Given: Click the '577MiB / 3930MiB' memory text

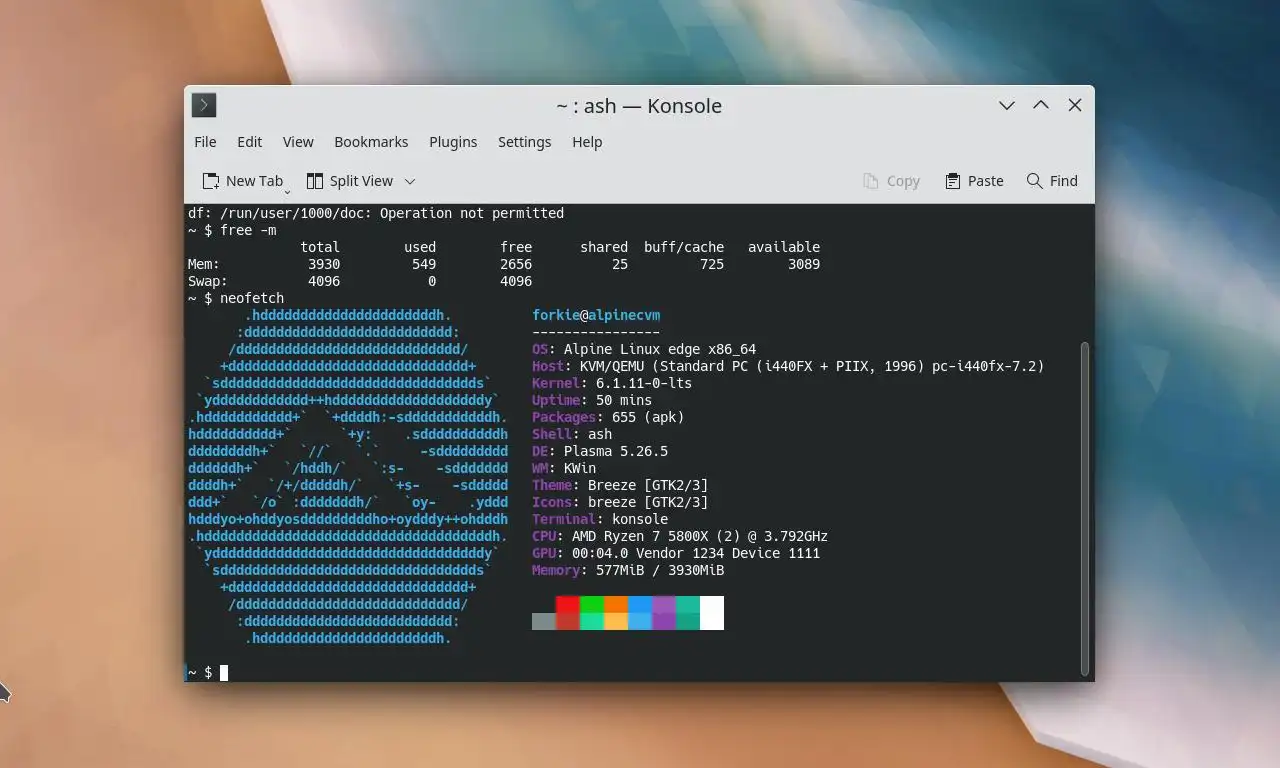Looking at the screenshot, I should 660,570.
